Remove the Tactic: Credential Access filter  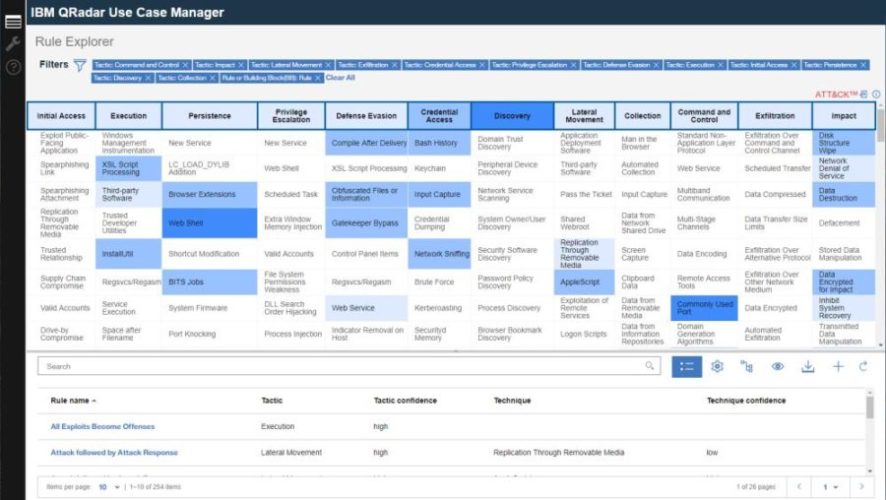point(482,65)
